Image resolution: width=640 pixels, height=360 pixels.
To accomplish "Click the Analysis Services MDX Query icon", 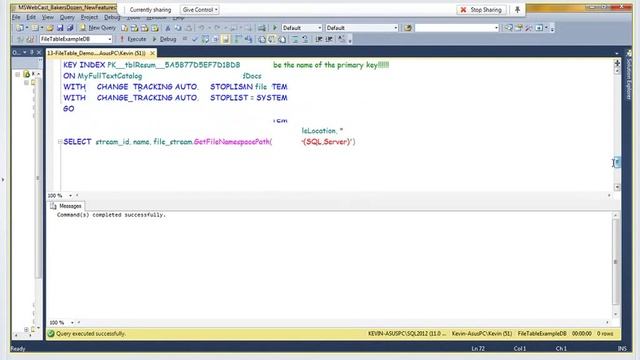I will [134, 28].
